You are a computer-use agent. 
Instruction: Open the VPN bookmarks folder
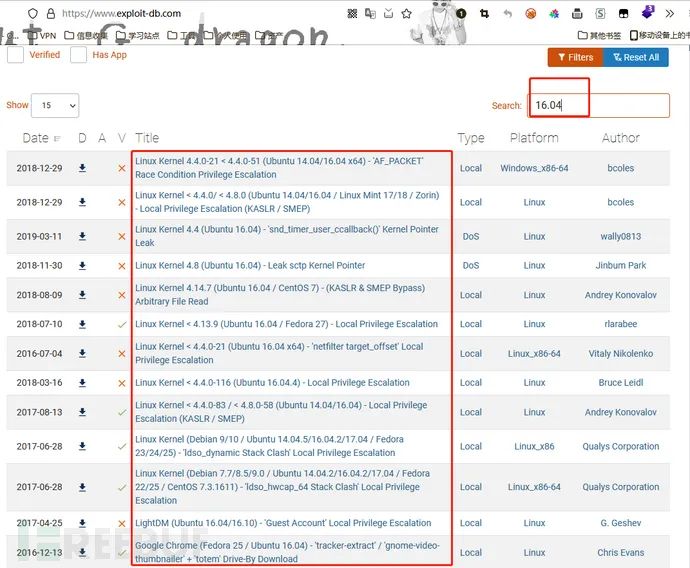pos(42,35)
